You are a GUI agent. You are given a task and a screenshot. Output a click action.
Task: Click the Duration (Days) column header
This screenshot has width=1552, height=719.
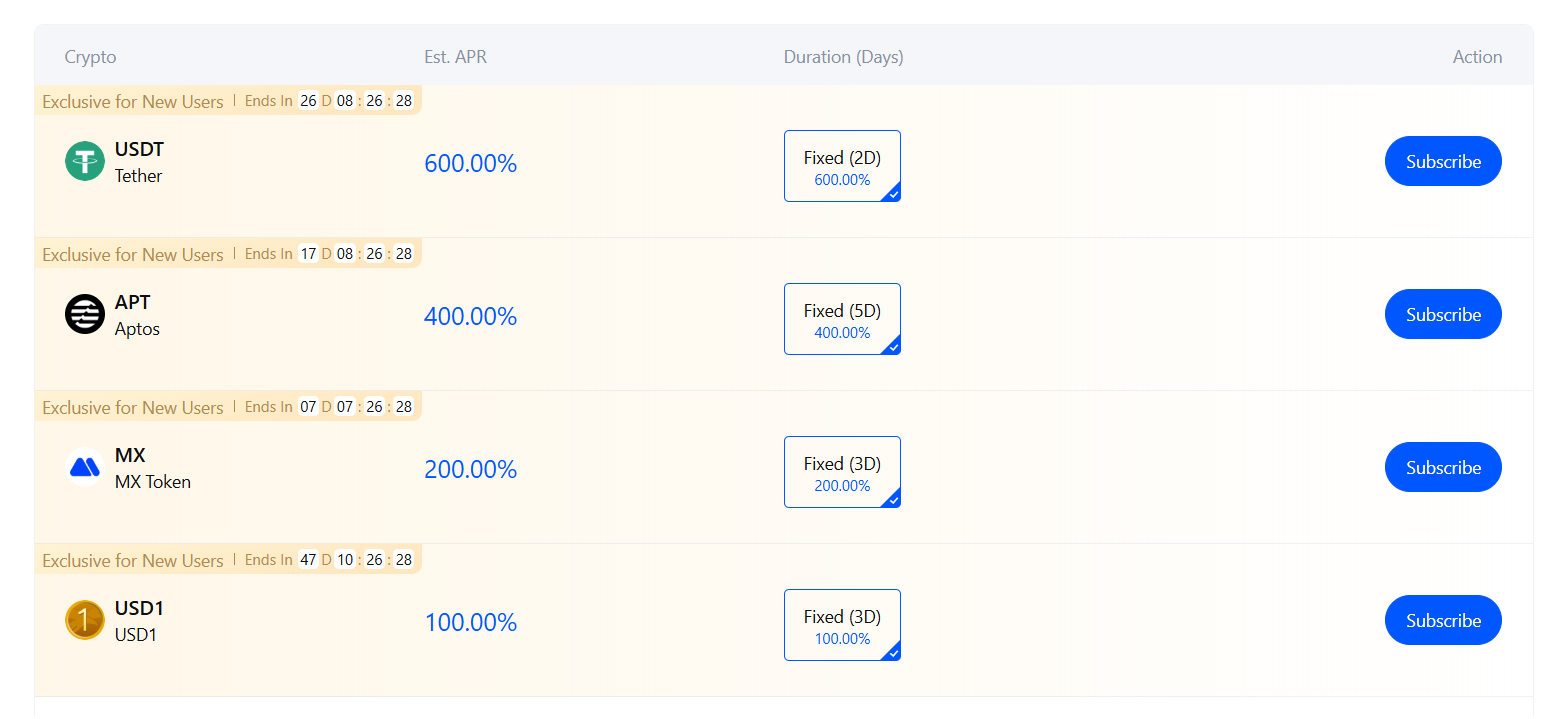pyautogui.click(x=844, y=57)
